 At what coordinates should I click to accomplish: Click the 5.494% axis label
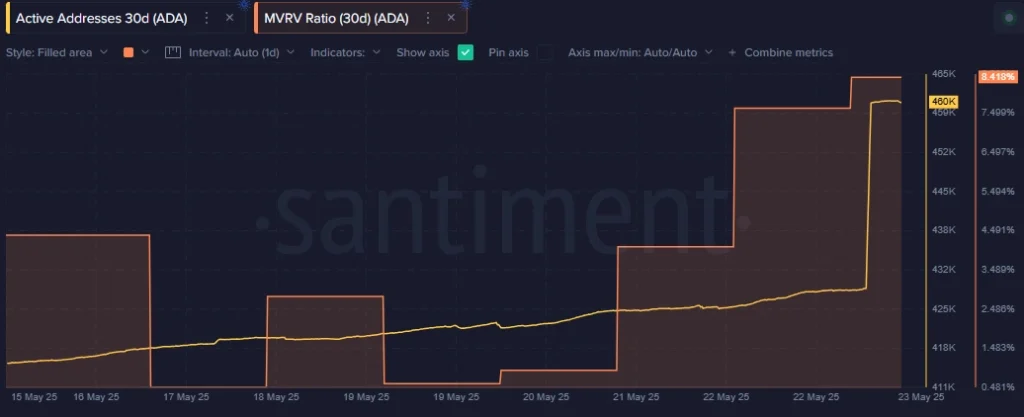tap(997, 191)
